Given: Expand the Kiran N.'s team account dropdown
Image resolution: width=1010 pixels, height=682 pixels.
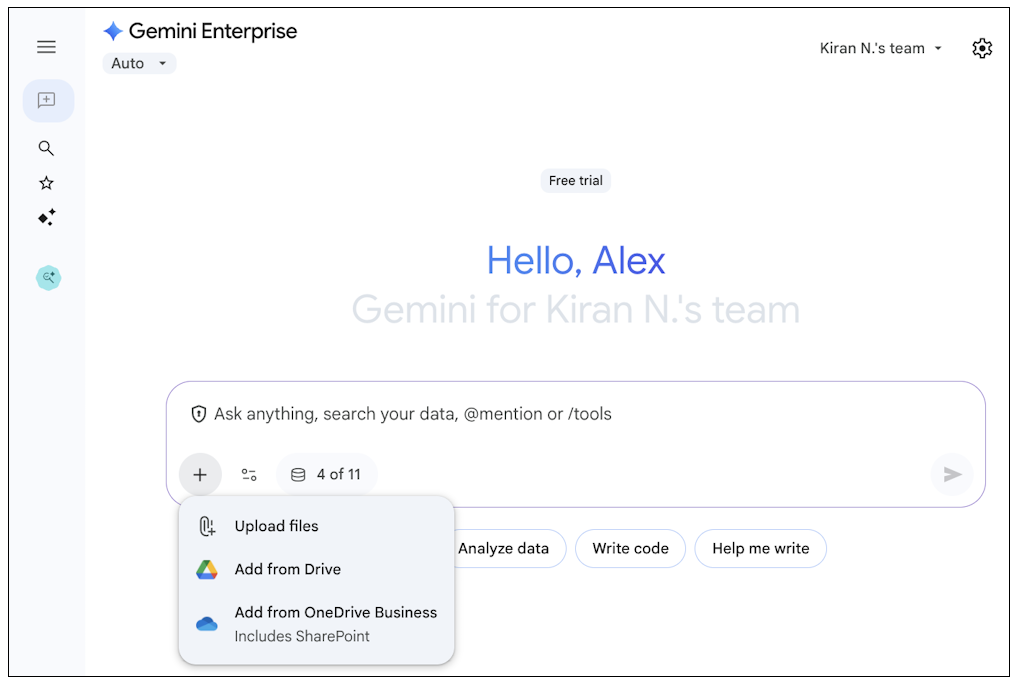Looking at the screenshot, I should tap(880, 47).
